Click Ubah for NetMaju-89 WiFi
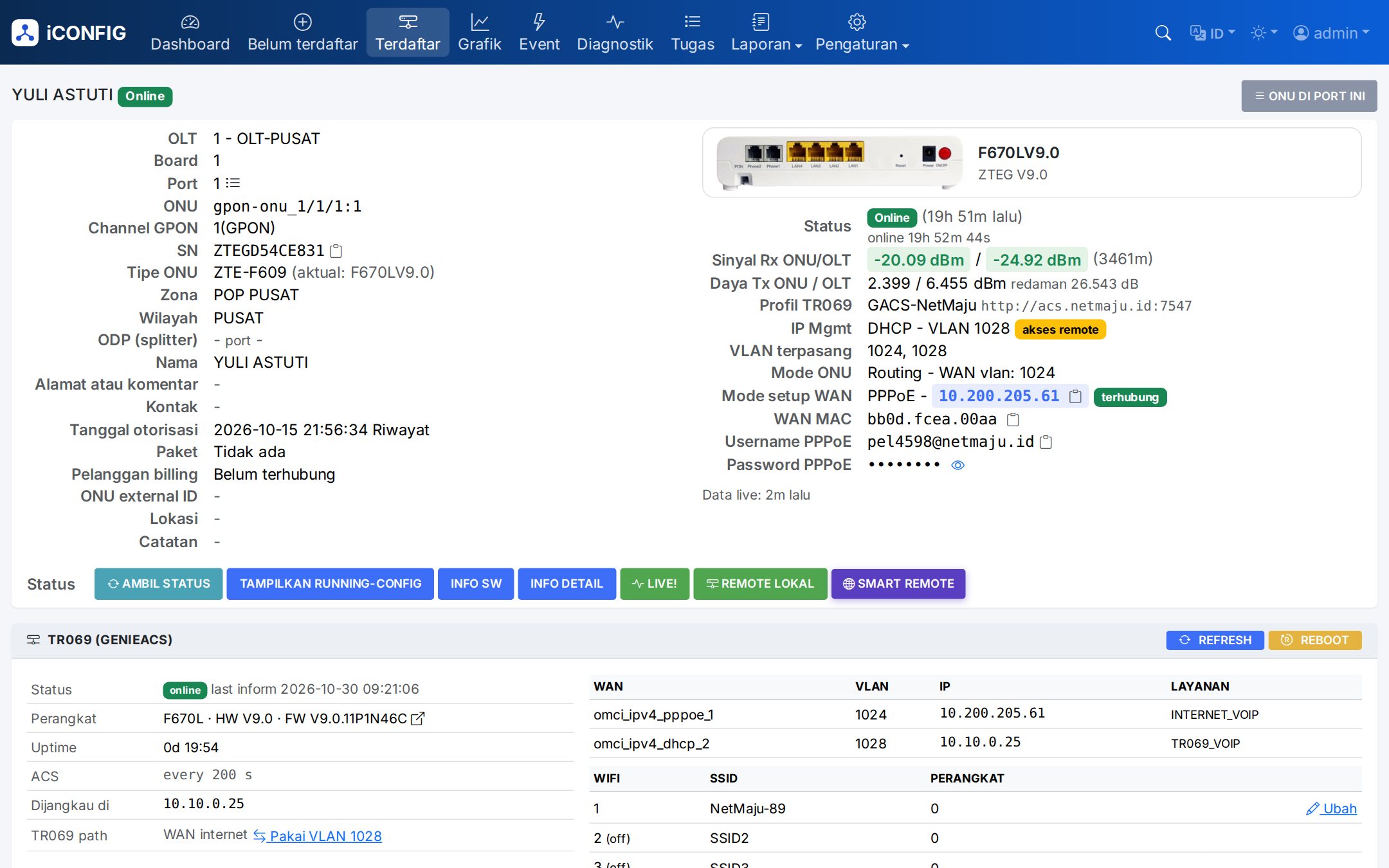Image resolution: width=1389 pixels, height=868 pixels. click(1332, 809)
